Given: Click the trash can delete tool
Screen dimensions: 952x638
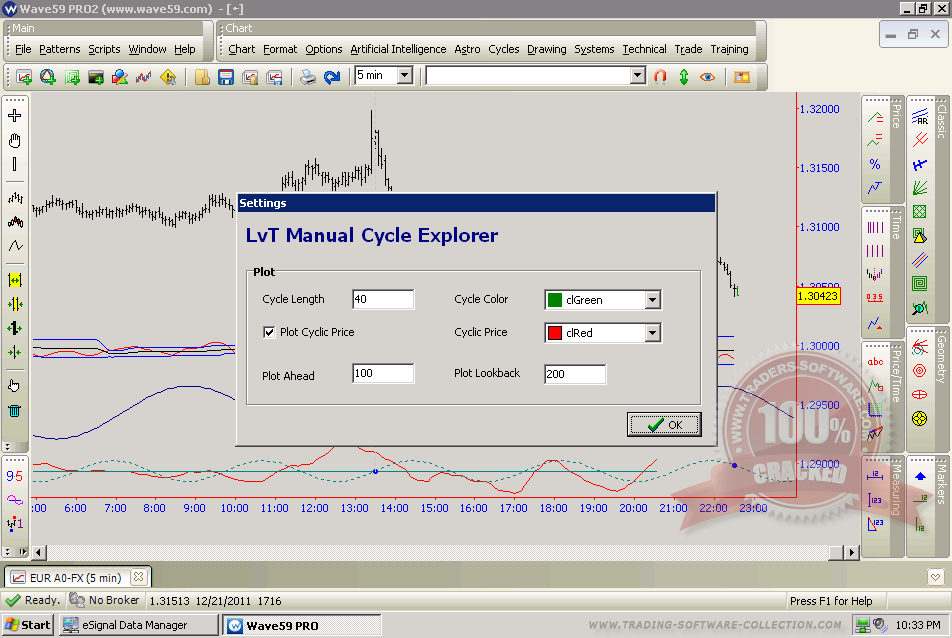Looking at the screenshot, I should click(15, 410).
